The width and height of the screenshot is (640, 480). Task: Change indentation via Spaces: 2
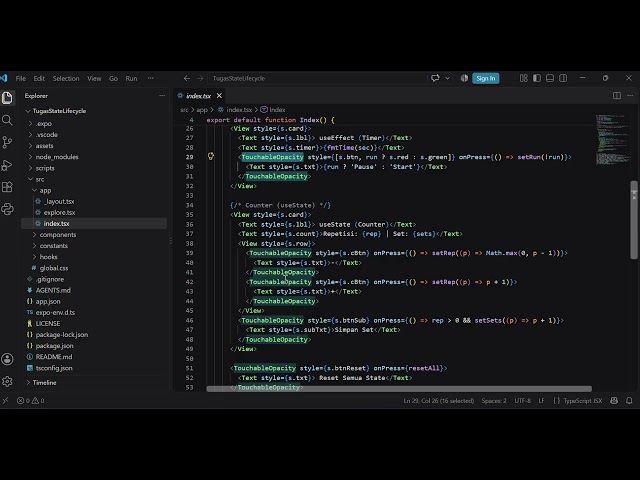(493, 401)
